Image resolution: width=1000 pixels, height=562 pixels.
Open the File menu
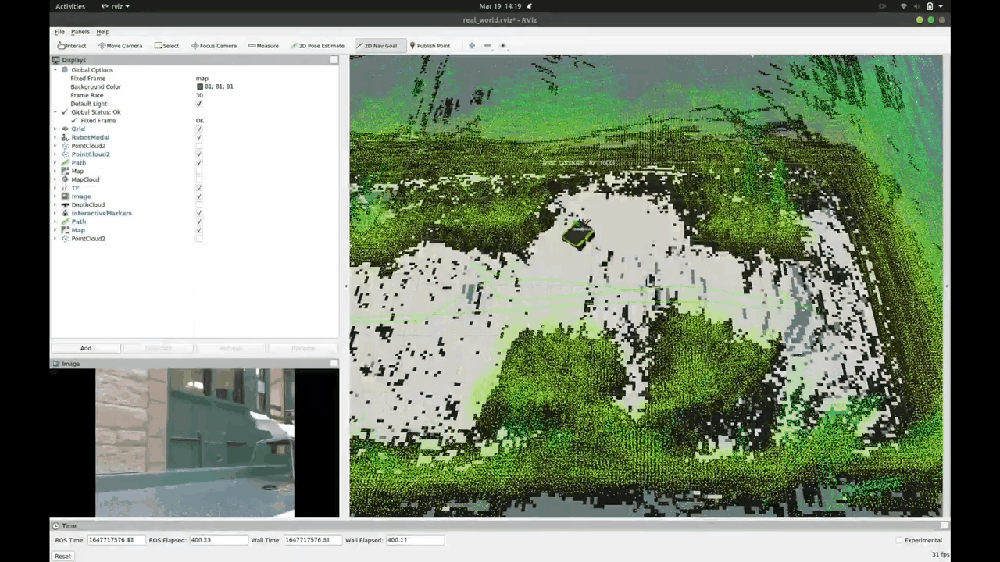pos(60,32)
